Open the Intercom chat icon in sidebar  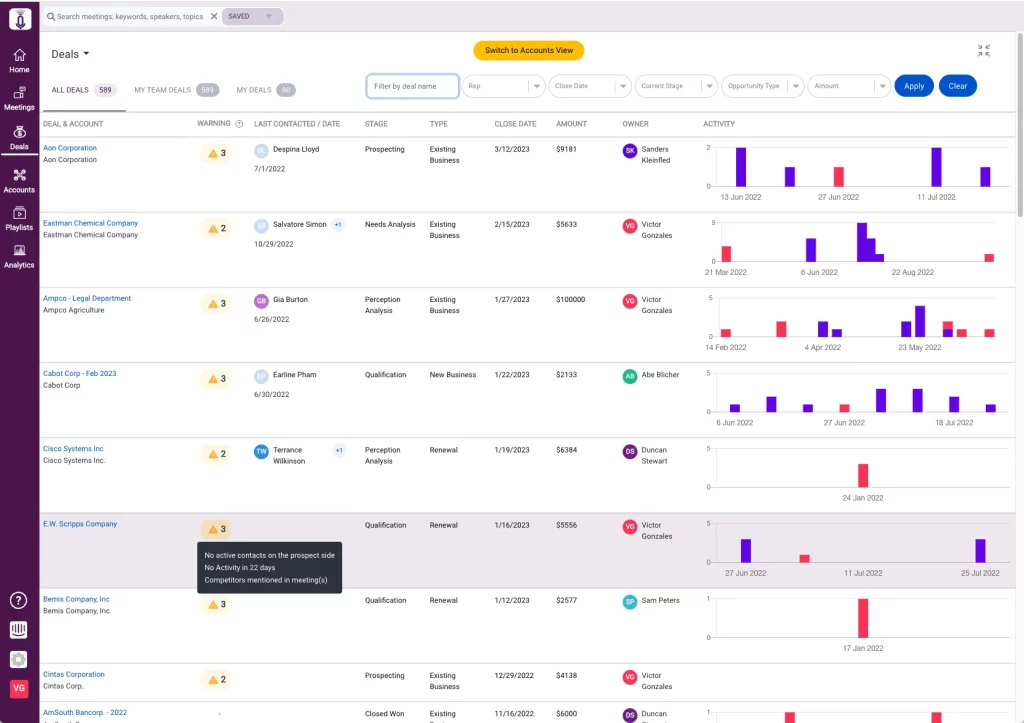coord(18,630)
